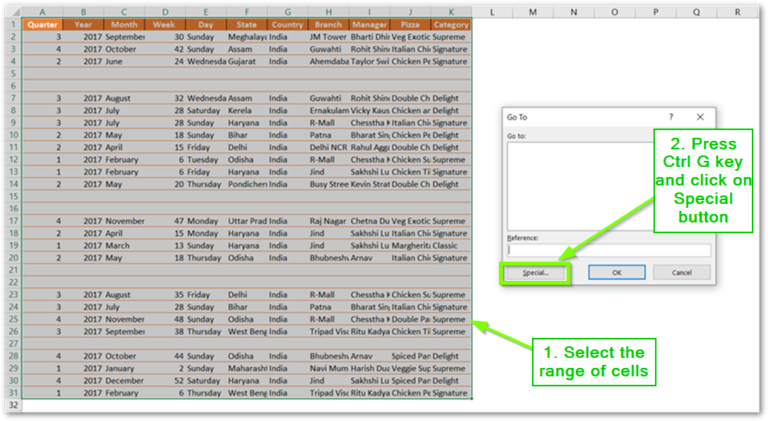768x421 pixels.
Task: Click the Tuesday day cell
Action: [206, 160]
